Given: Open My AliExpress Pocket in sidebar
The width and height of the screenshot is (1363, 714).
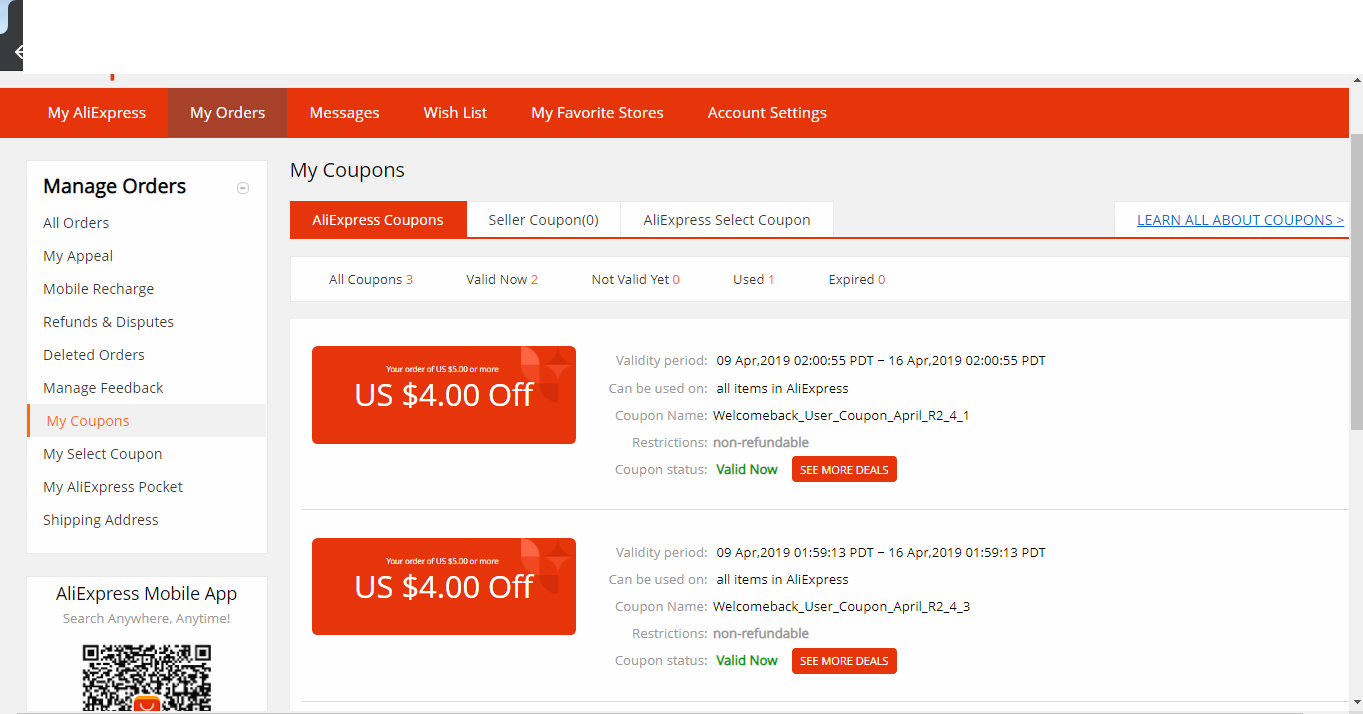Looking at the screenshot, I should (113, 487).
